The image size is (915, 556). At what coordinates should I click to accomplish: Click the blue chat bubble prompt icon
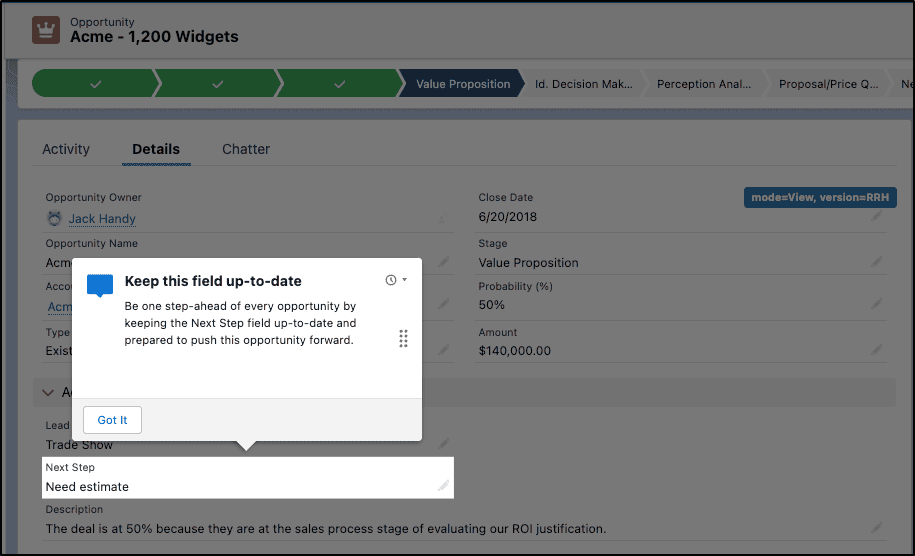pos(100,286)
